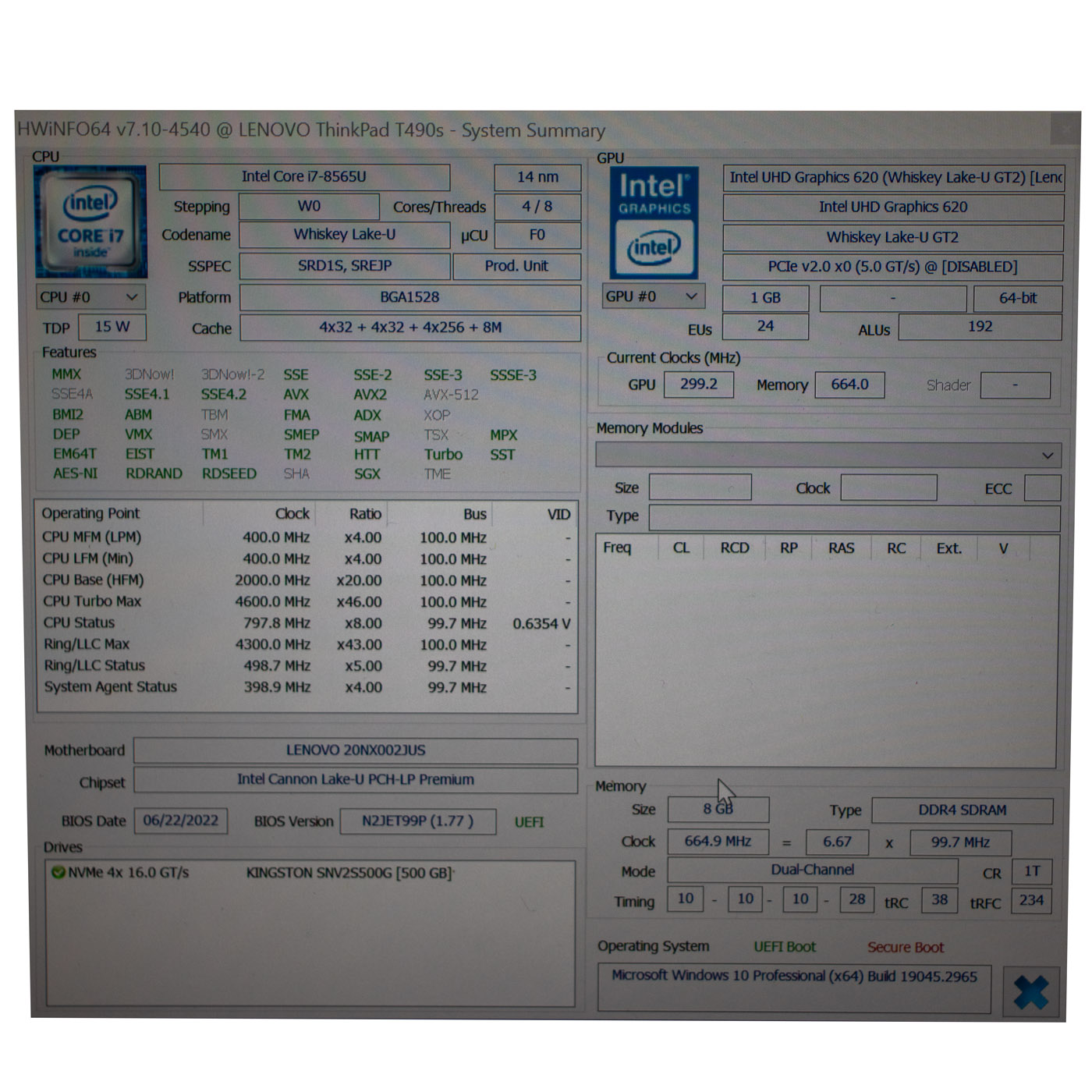Click the empty Memory Modules Size field
This screenshot has height=1092, width=1092.
pos(700,487)
